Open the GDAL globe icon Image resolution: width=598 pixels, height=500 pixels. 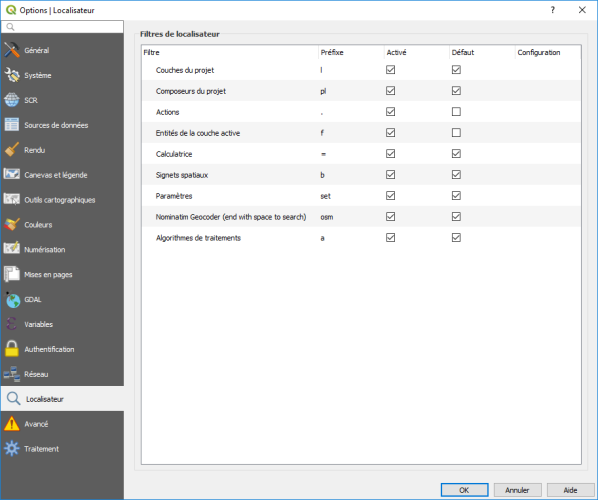(12, 299)
